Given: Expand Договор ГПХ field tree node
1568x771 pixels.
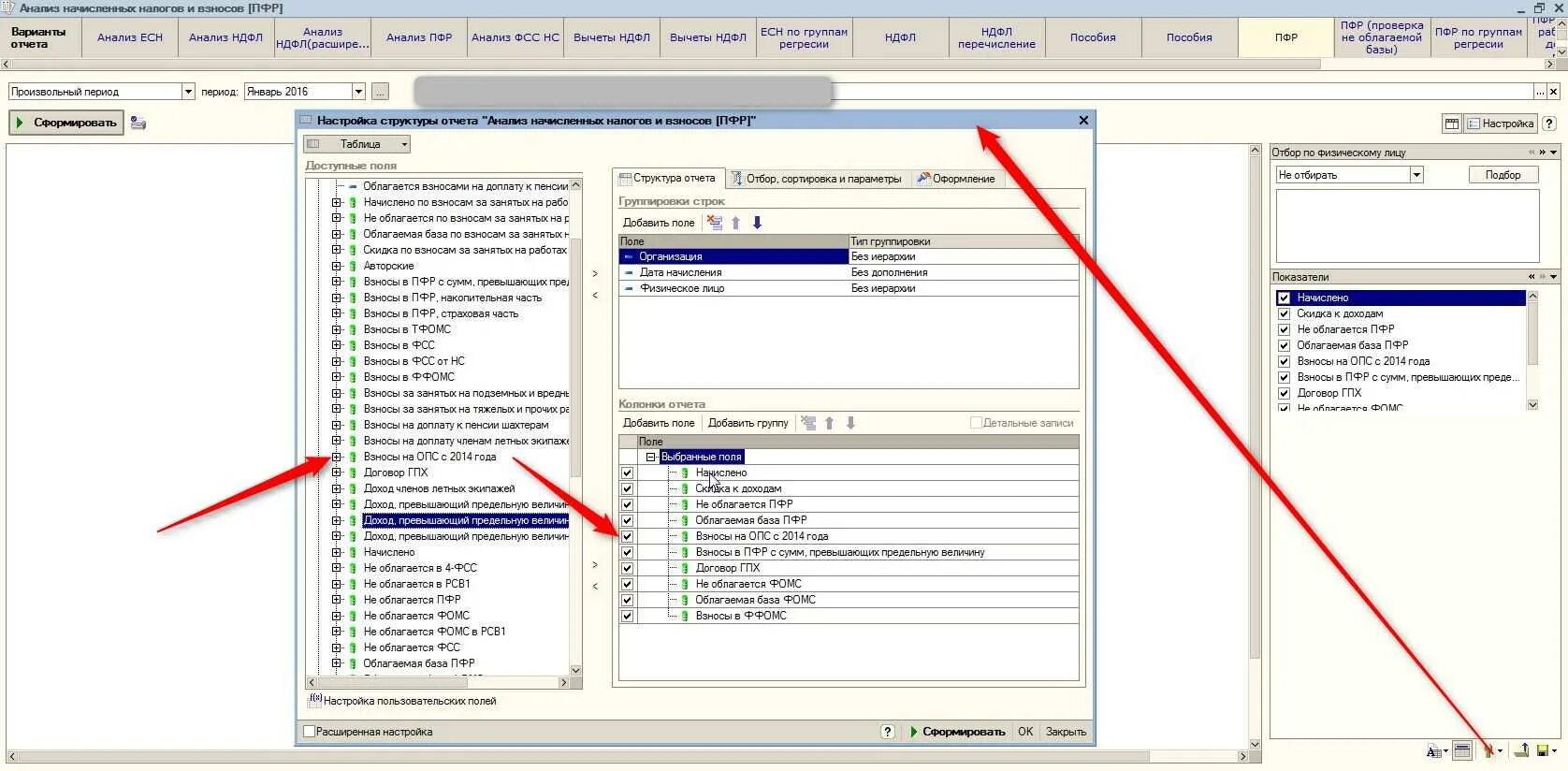Looking at the screenshot, I should coord(337,473).
